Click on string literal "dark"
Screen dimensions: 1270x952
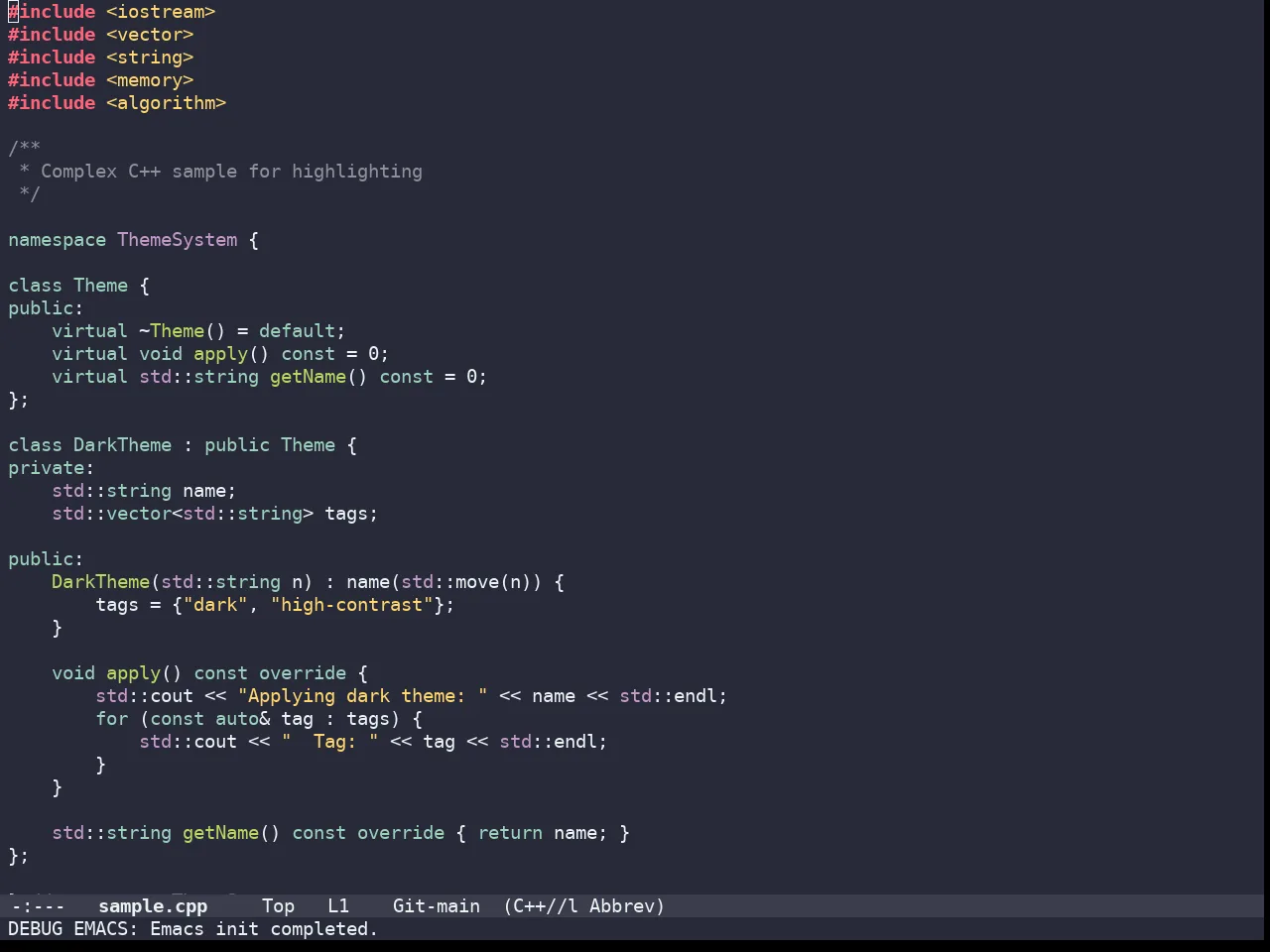[215, 605]
